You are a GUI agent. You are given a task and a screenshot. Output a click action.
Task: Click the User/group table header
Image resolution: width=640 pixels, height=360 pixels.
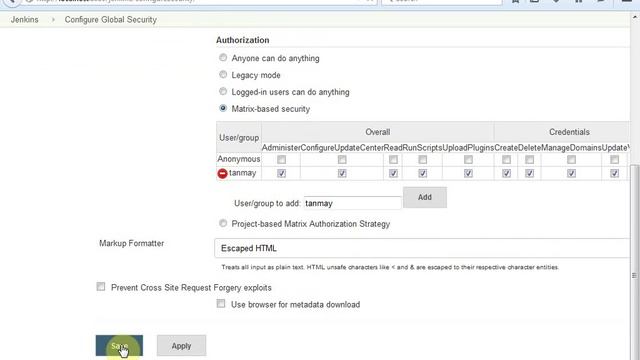point(239,138)
